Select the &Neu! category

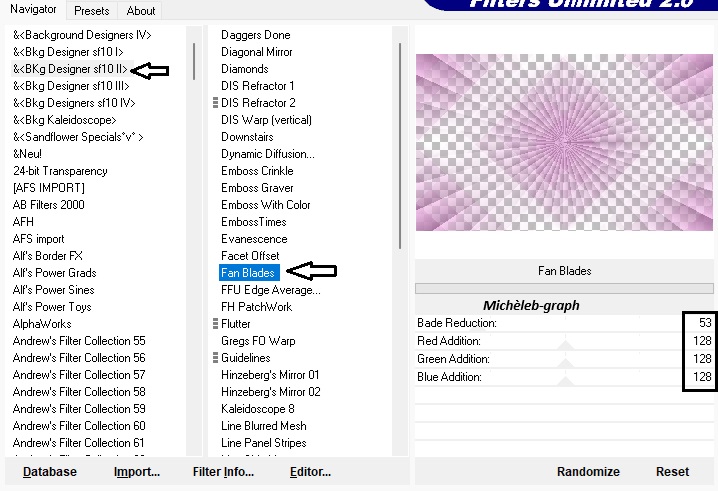(27, 153)
